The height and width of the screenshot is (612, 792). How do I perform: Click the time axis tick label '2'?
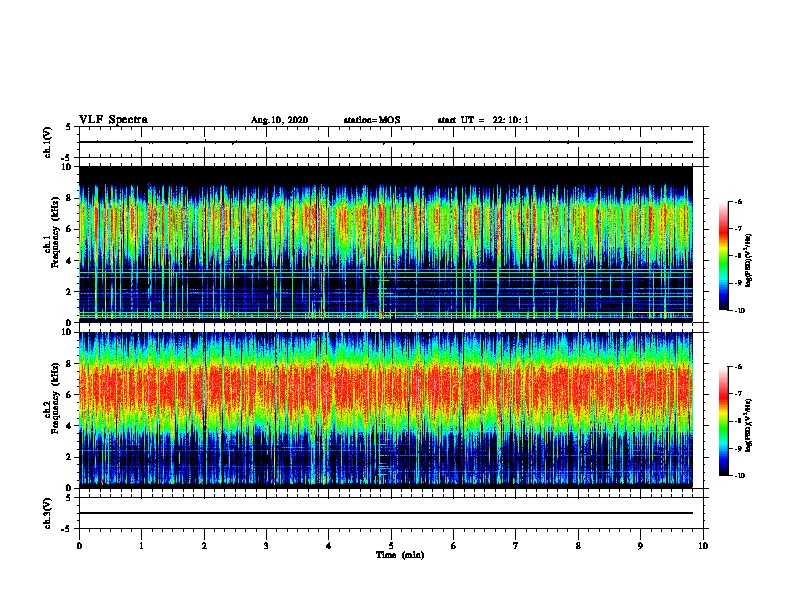tap(204, 546)
